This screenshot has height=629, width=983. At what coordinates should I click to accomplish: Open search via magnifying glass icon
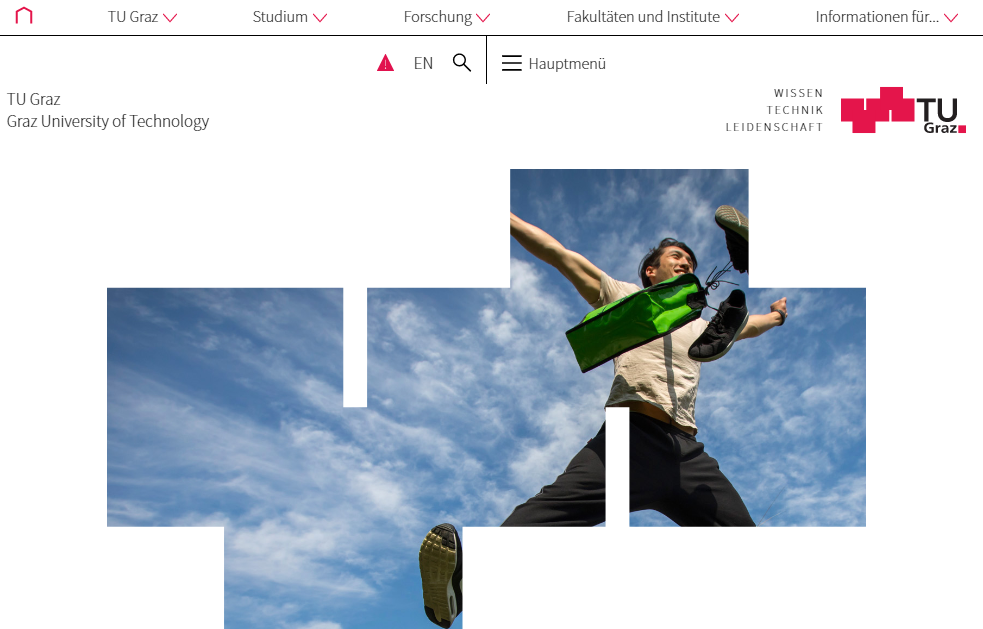[x=462, y=63]
